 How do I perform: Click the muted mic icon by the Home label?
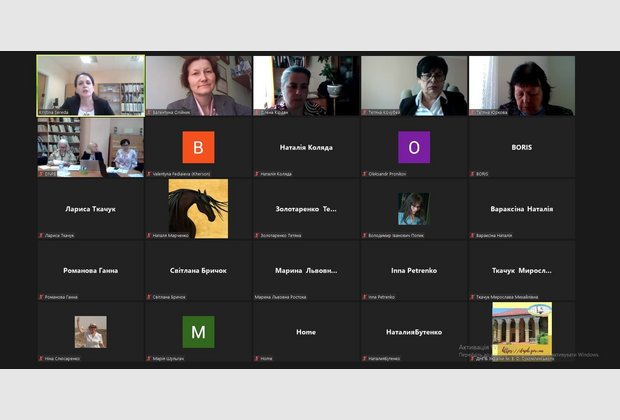(257, 358)
